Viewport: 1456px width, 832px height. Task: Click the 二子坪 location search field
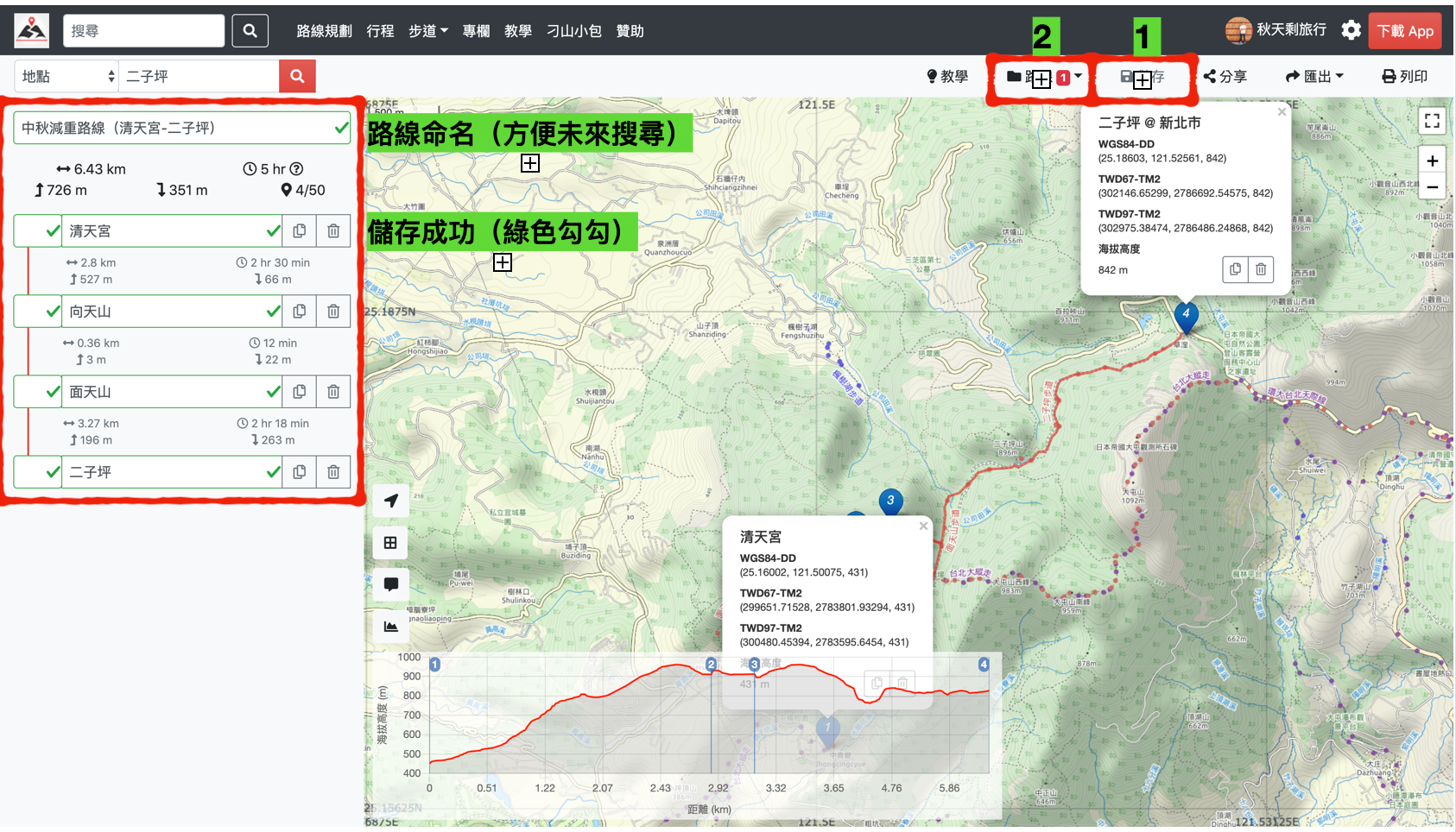199,76
